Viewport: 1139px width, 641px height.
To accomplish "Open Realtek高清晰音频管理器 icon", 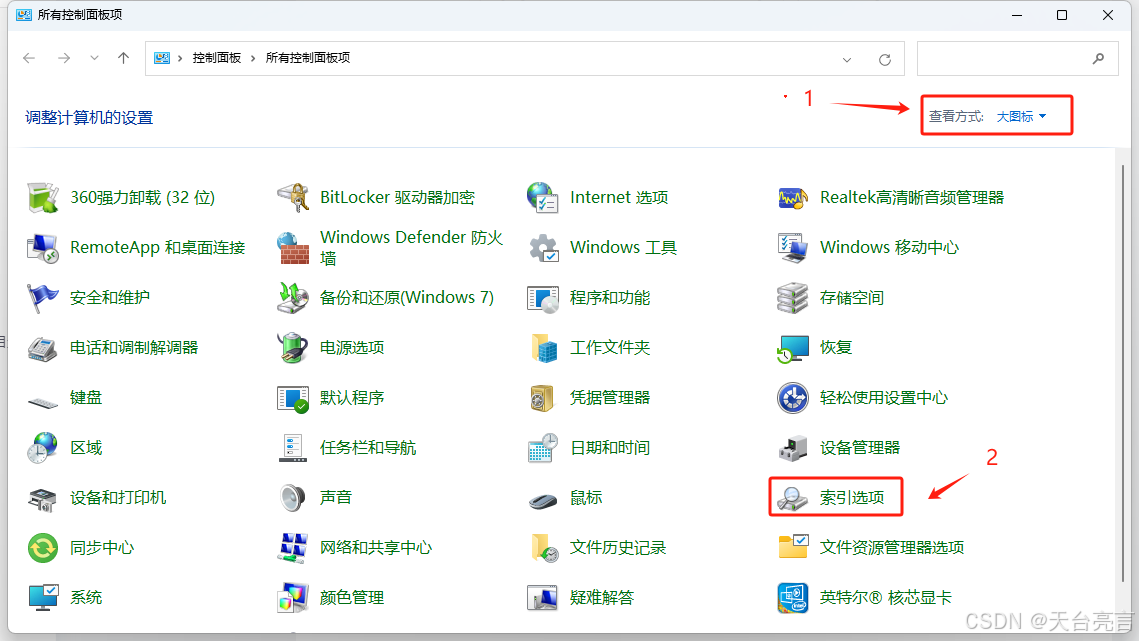I will click(x=793, y=198).
